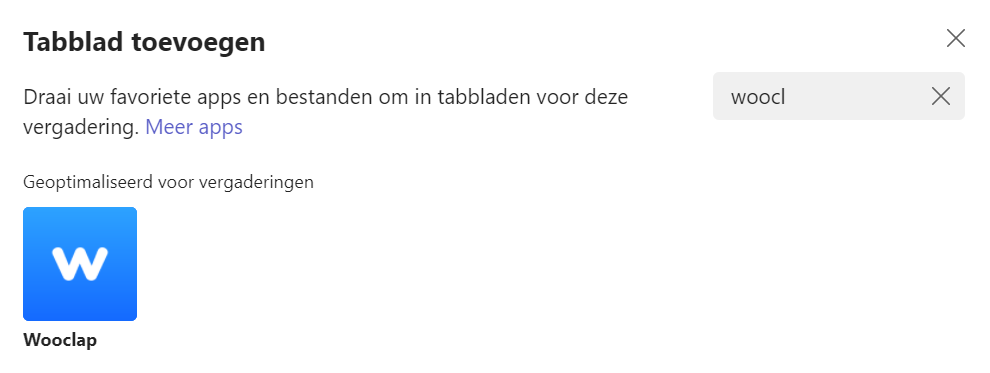Viewport: 990px width, 373px height.
Task: Click the Wooclap app name text
Action: click(60, 340)
